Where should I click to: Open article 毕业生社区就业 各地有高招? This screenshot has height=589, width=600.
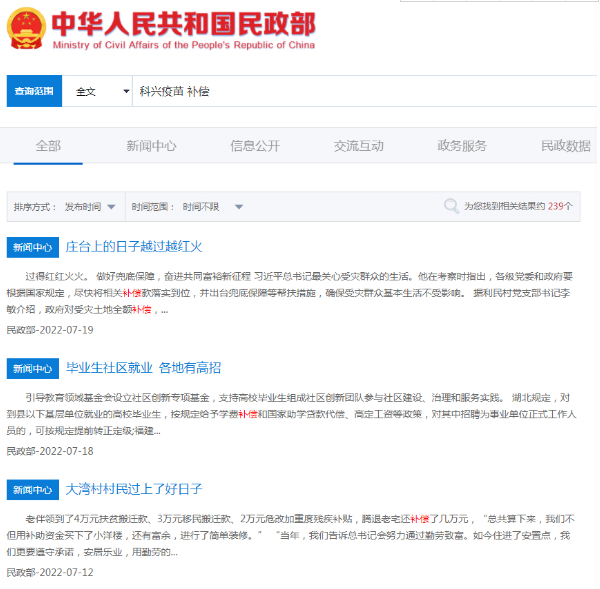pos(143,368)
